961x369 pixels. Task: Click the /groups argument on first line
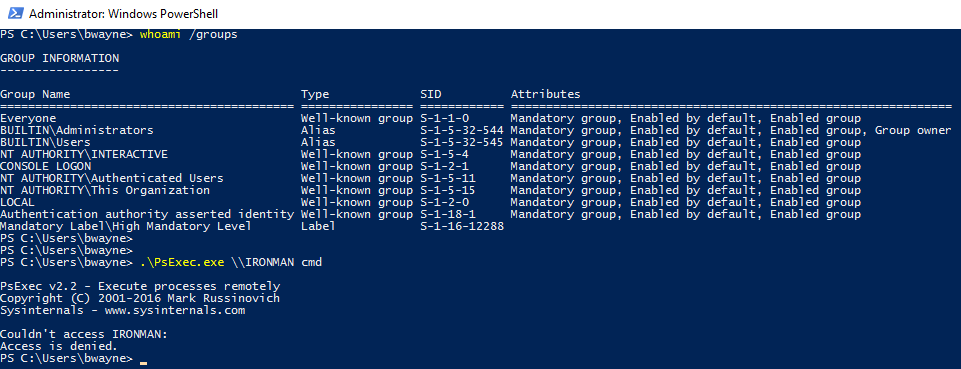point(213,35)
